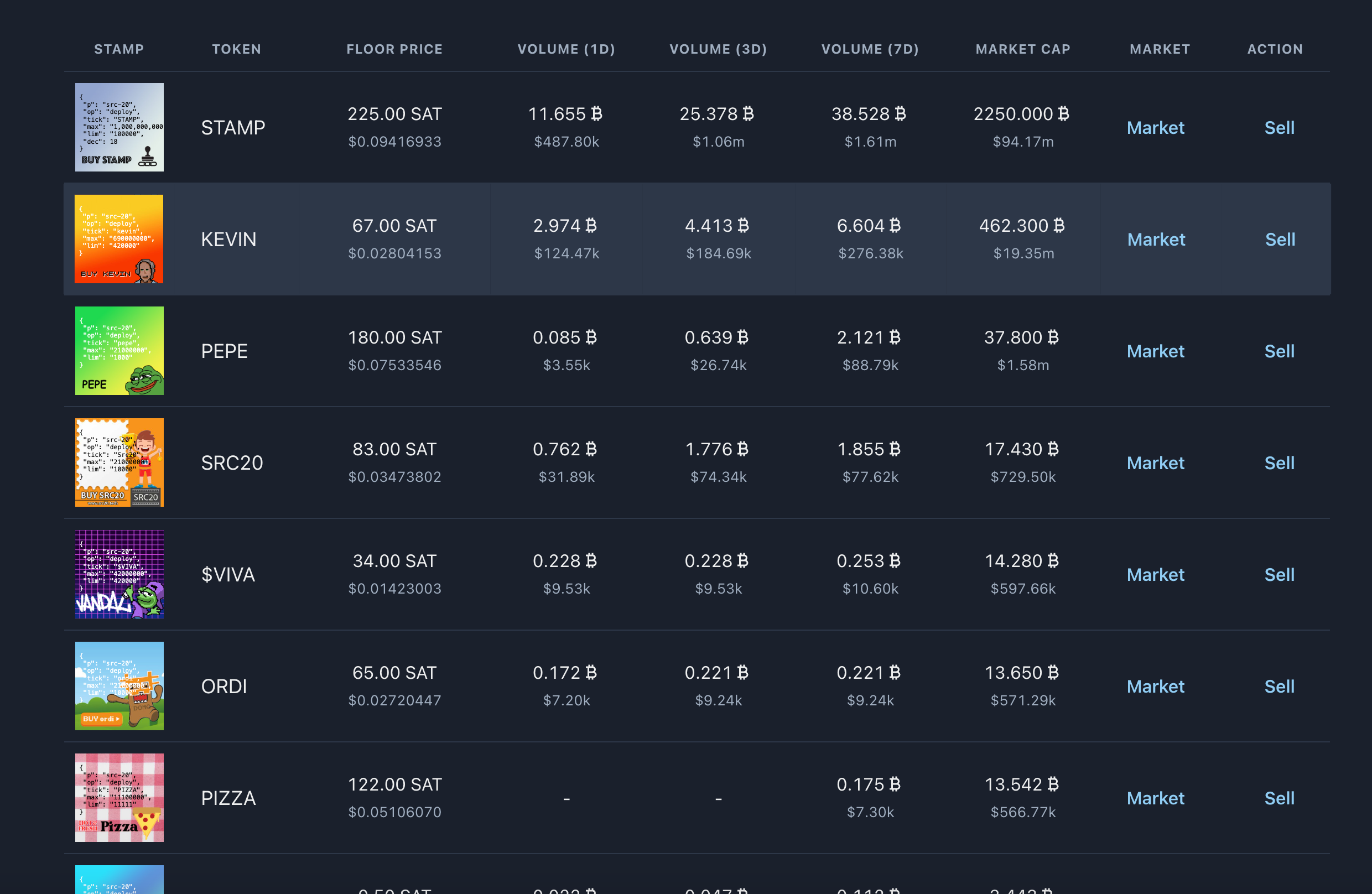Sell the ORDI token

1279,687
